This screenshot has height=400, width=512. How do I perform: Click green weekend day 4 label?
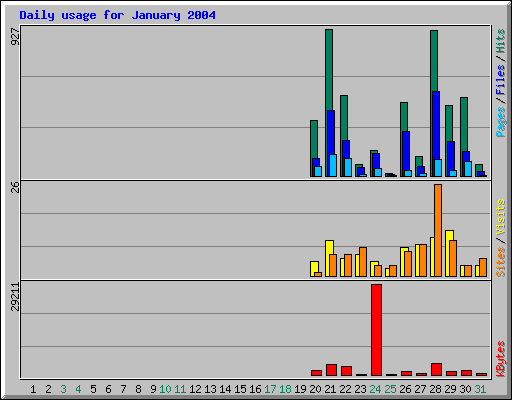coord(78,389)
